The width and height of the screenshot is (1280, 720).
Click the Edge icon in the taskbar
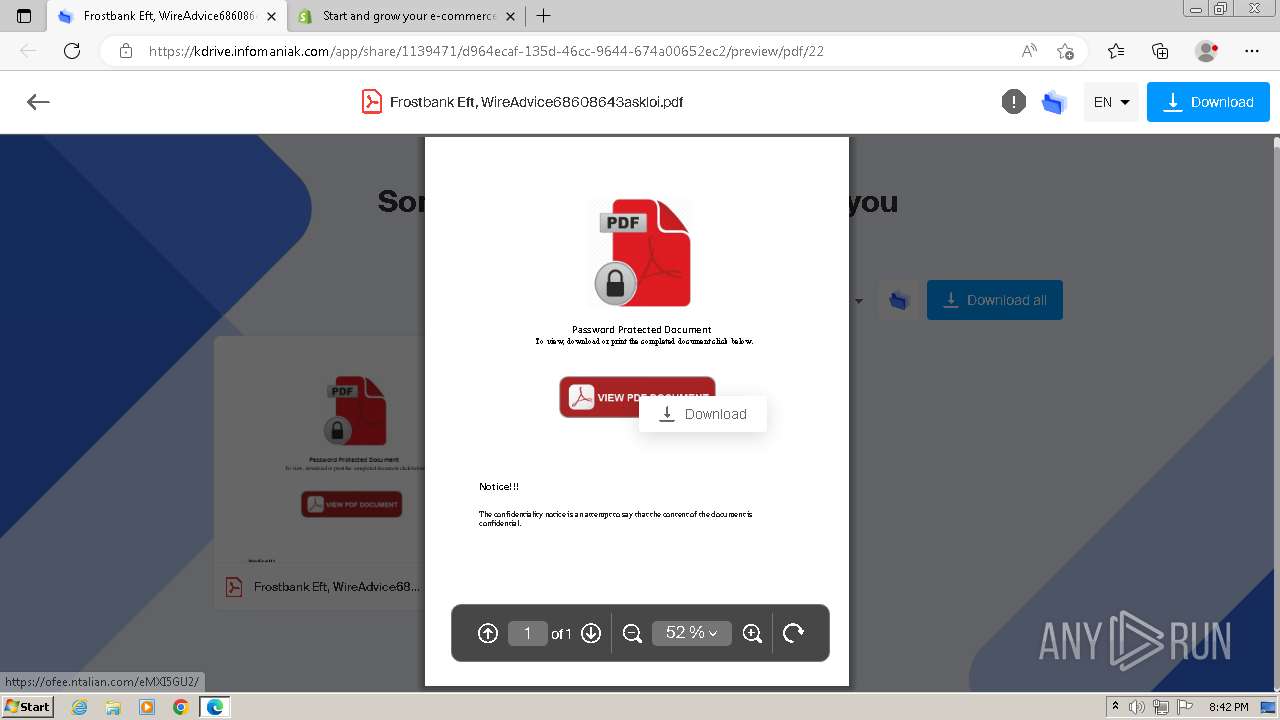click(x=214, y=707)
